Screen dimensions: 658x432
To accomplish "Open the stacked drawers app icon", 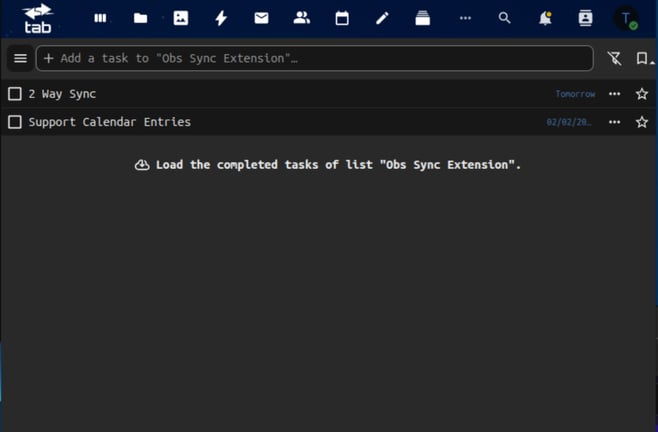I will pos(423,18).
